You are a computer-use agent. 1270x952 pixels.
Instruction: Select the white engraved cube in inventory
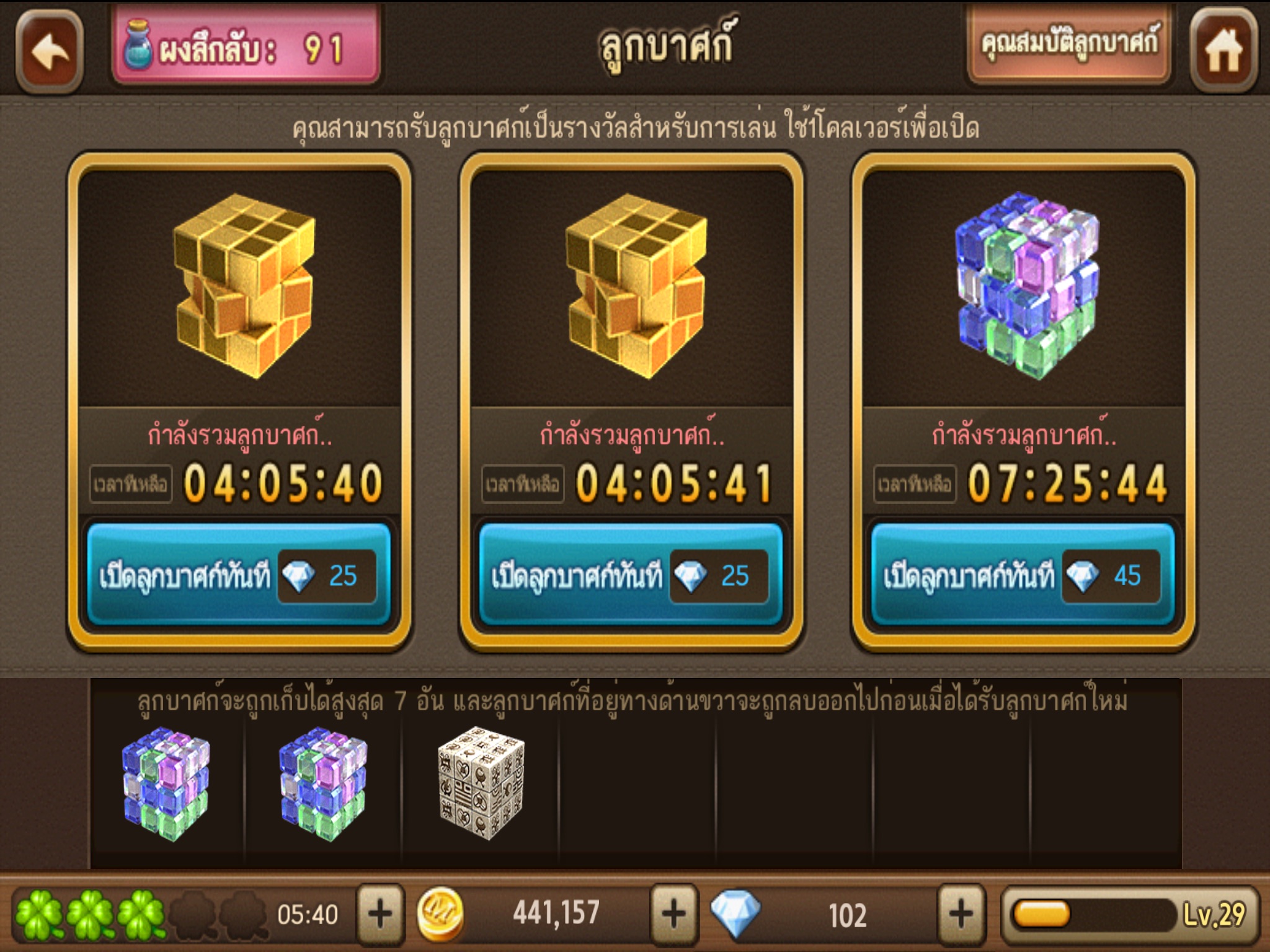tap(481, 783)
